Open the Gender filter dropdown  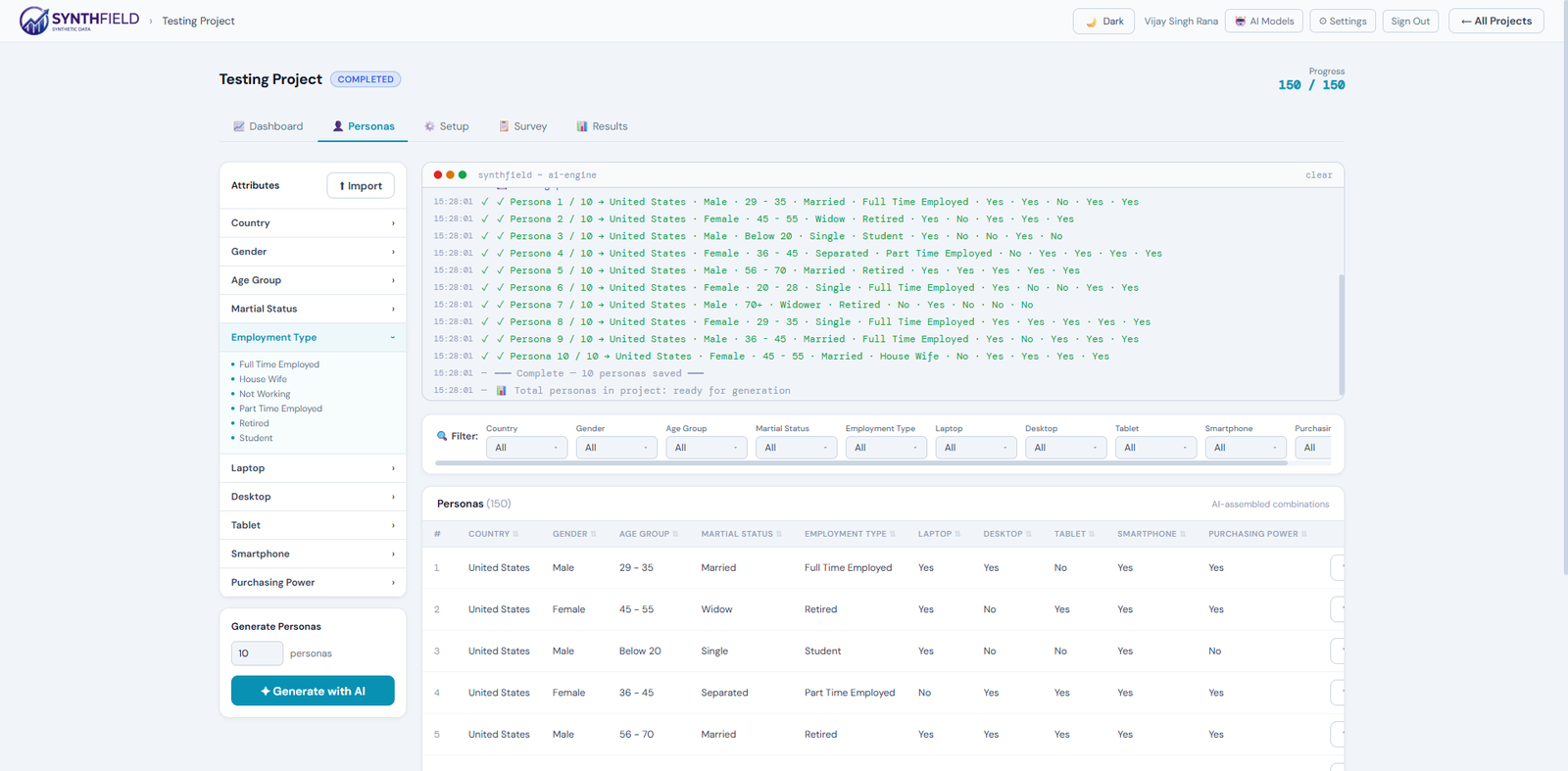click(x=616, y=448)
